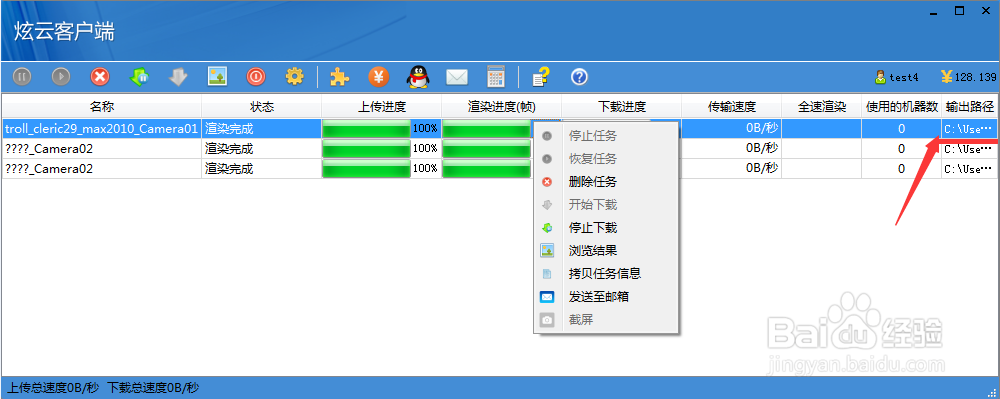1000x399 pixels.
Task: Click the pause task toolbar icon
Action: click(22, 77)
